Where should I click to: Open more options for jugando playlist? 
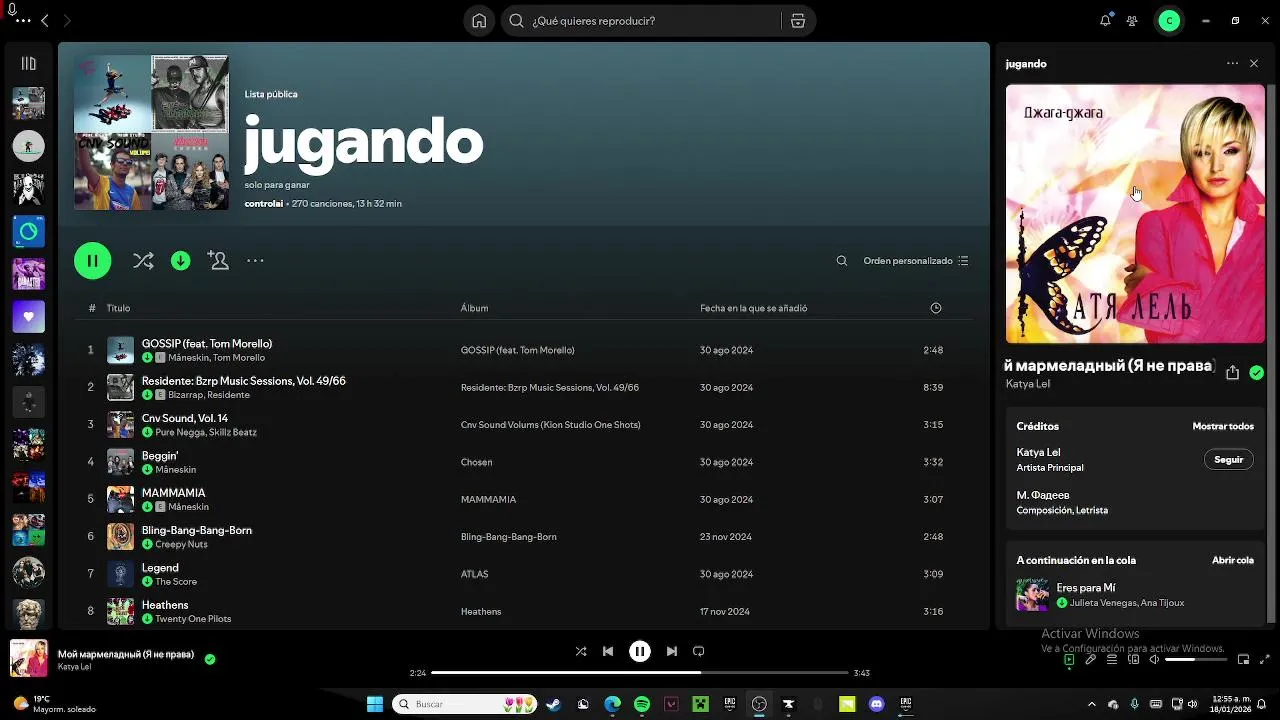255,261
